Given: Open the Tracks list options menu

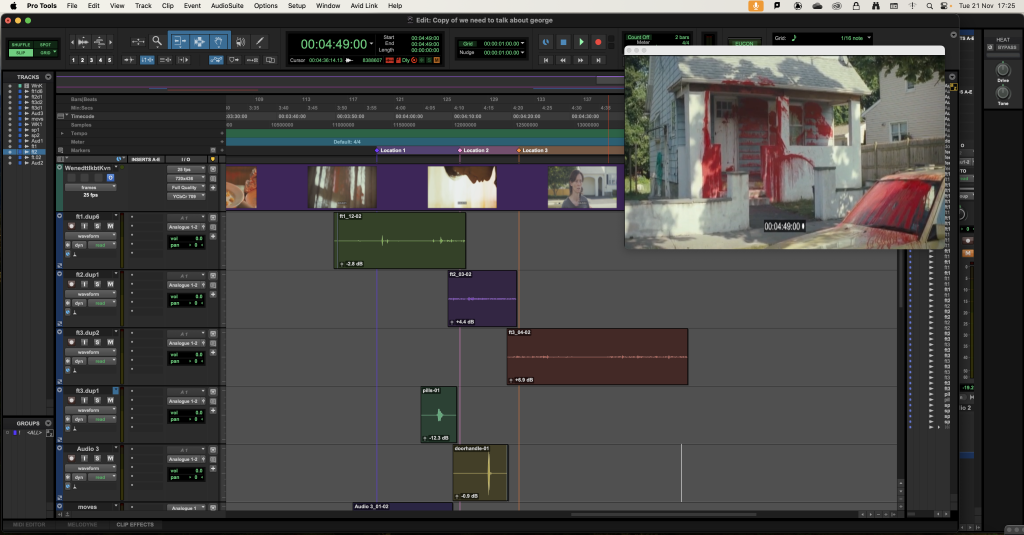Looking at the screenshot, I should click(48, 77).
